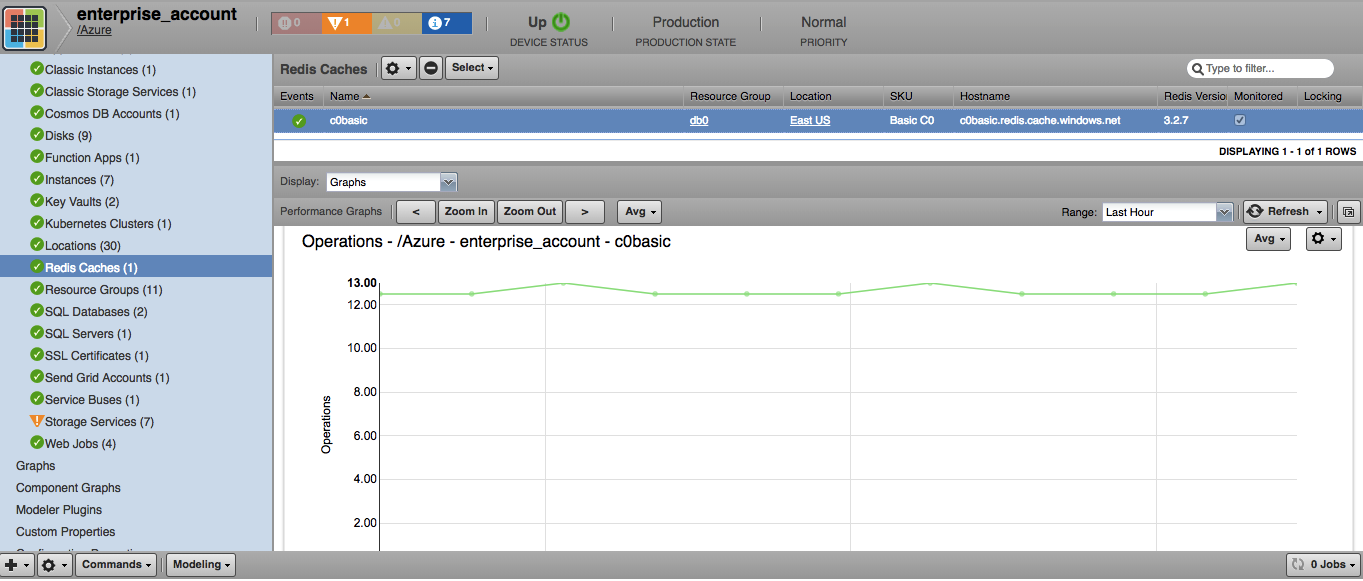
Task: Click the green event status icon for c0basic
Action: 298,121
